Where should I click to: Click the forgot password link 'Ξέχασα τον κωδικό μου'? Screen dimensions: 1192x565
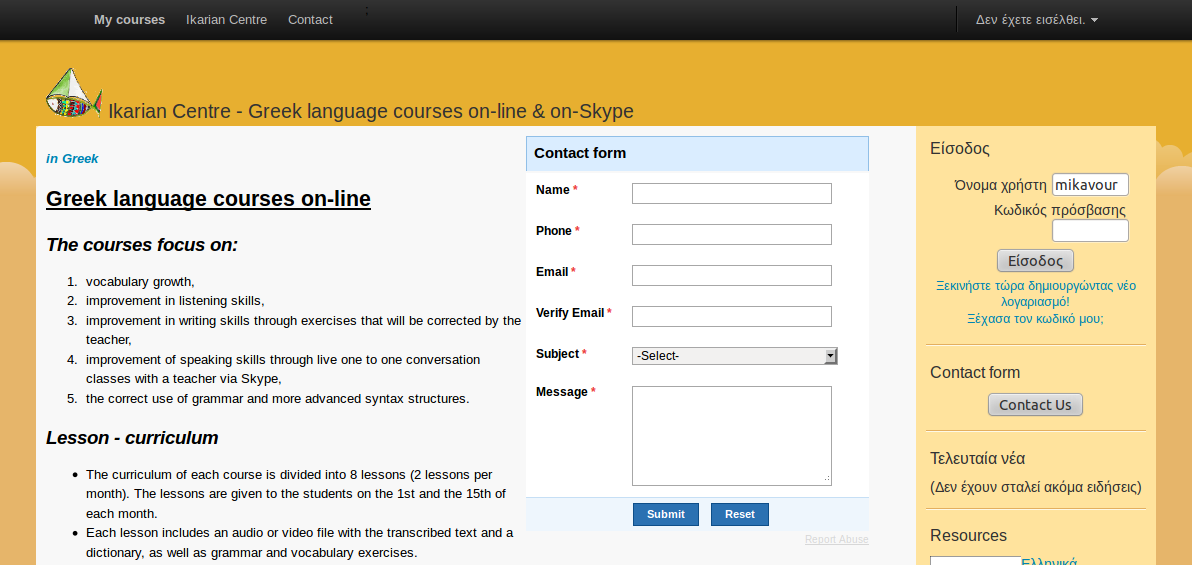click(x=1035, y=319)
